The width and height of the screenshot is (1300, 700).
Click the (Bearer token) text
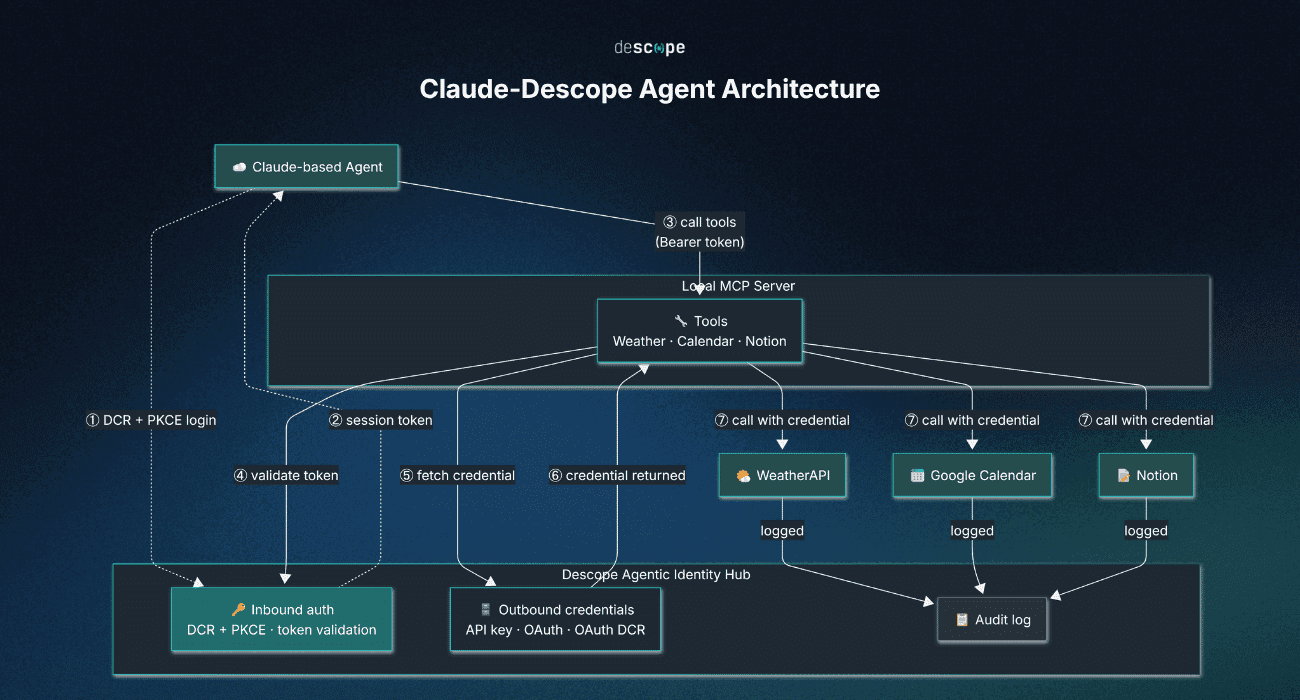(700, 242)
